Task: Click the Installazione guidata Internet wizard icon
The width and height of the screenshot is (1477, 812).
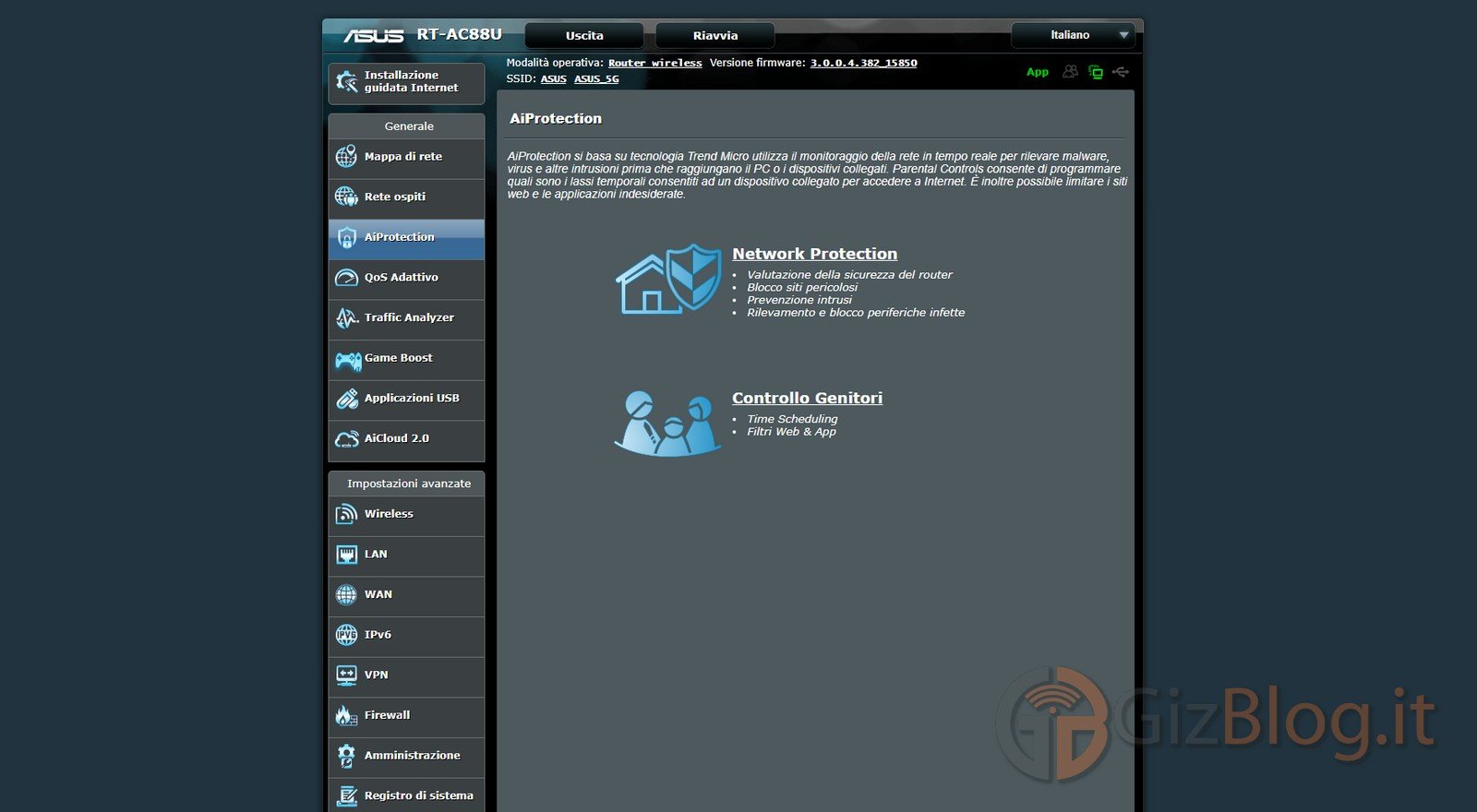Action: (346, 82)
